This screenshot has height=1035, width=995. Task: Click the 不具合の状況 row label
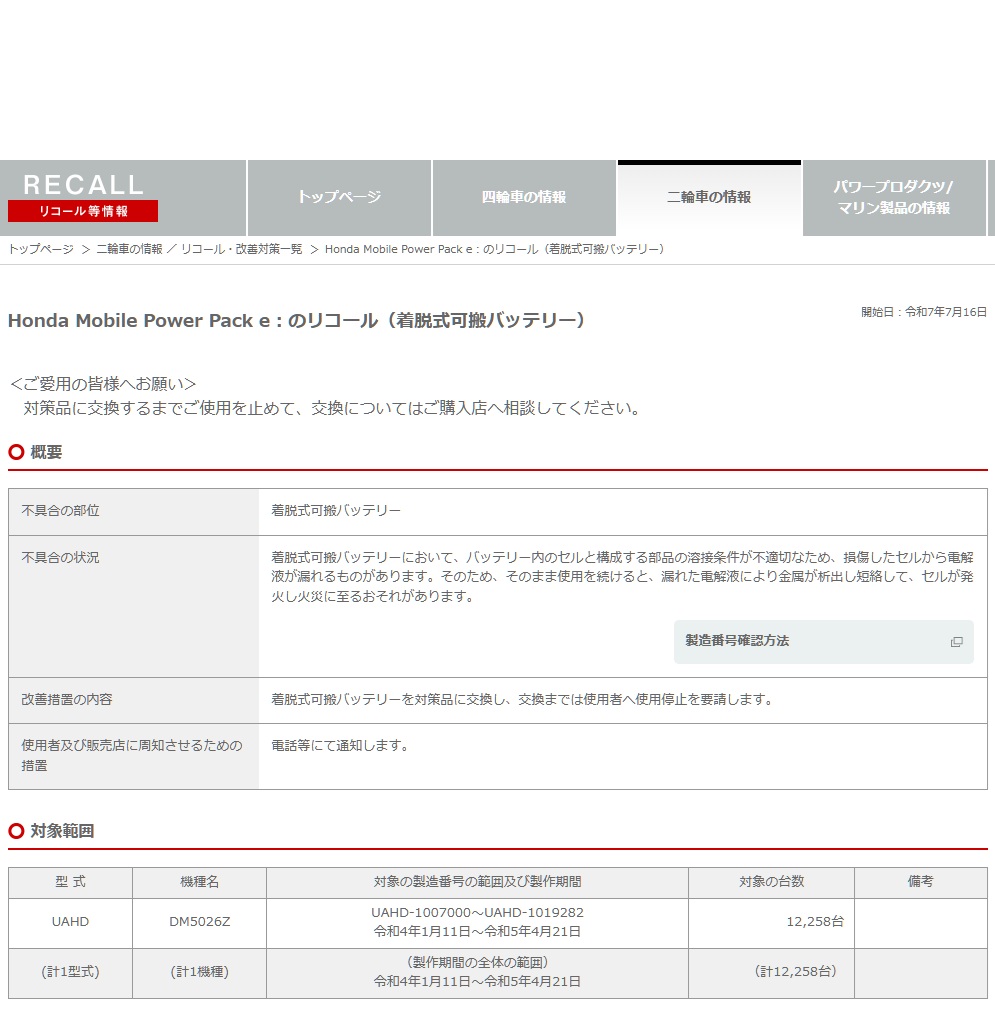pyautogui.click(x=60, y=557)
